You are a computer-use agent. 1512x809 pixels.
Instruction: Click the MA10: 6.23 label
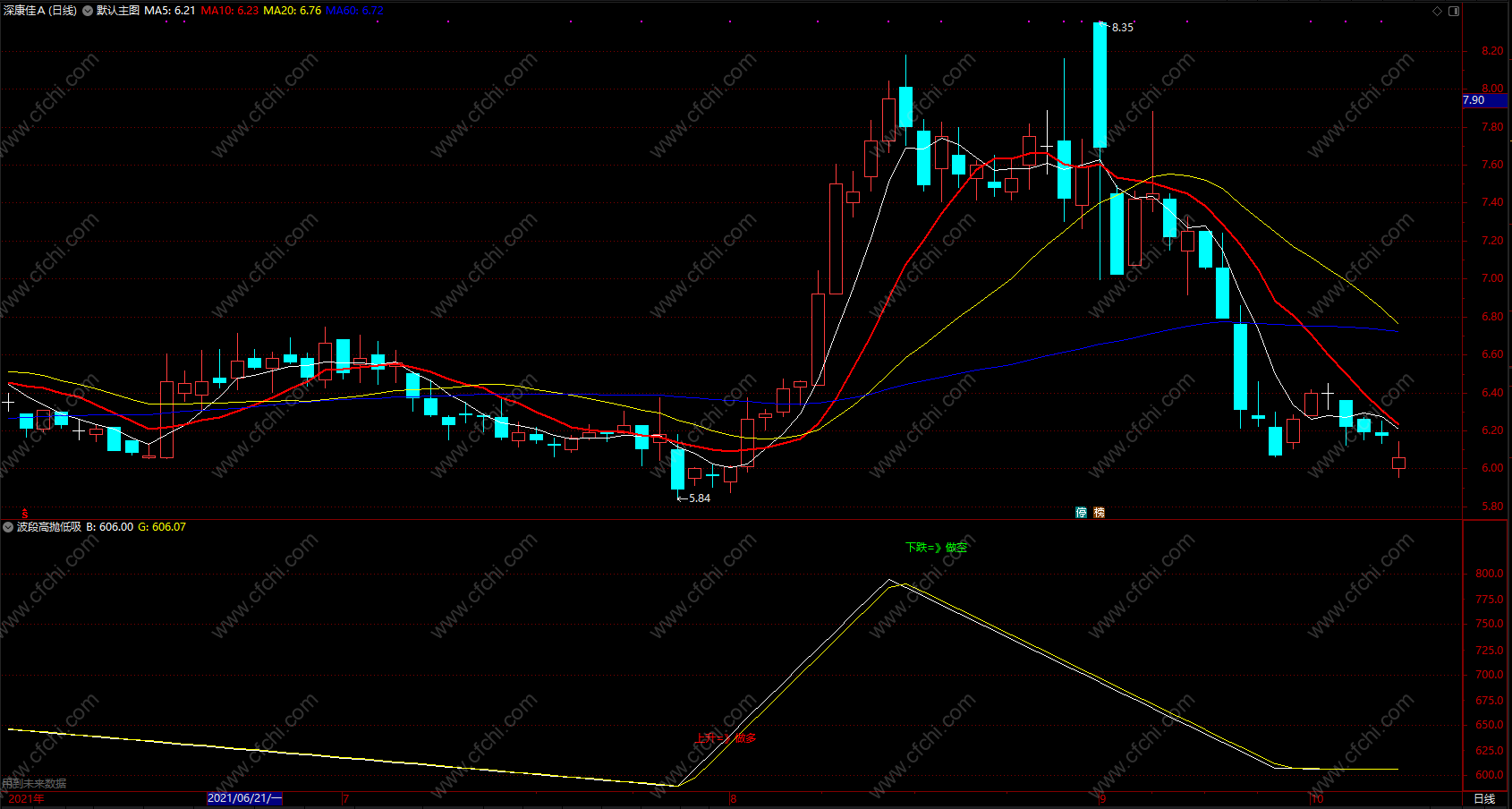click(x=230, y=11)
